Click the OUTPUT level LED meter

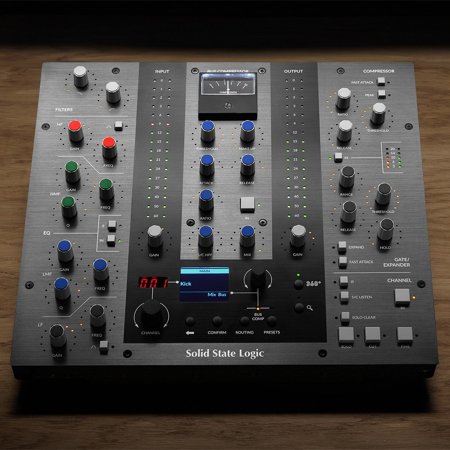[x=295, y=148]
